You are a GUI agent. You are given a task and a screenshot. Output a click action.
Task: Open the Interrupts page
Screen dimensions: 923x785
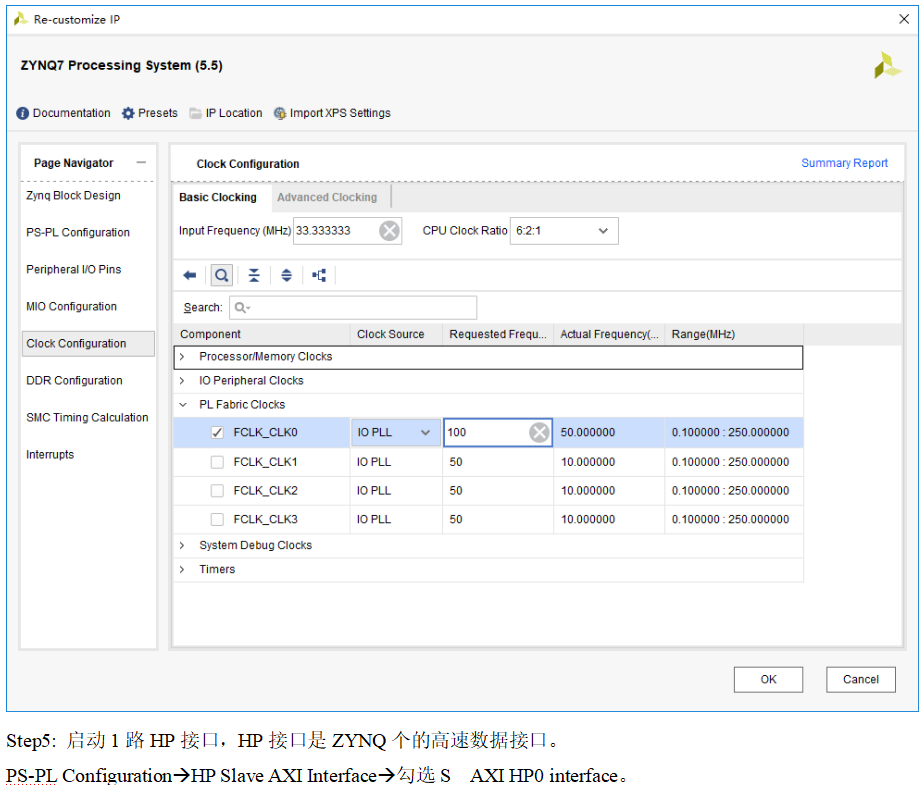[50, 455]
